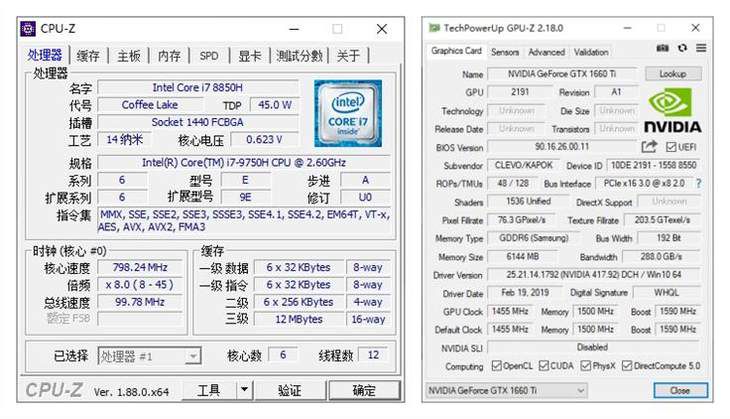Click the Driver Version field 25.21.14.1792
Screen dimensions: 730x419
coord(594,275)
